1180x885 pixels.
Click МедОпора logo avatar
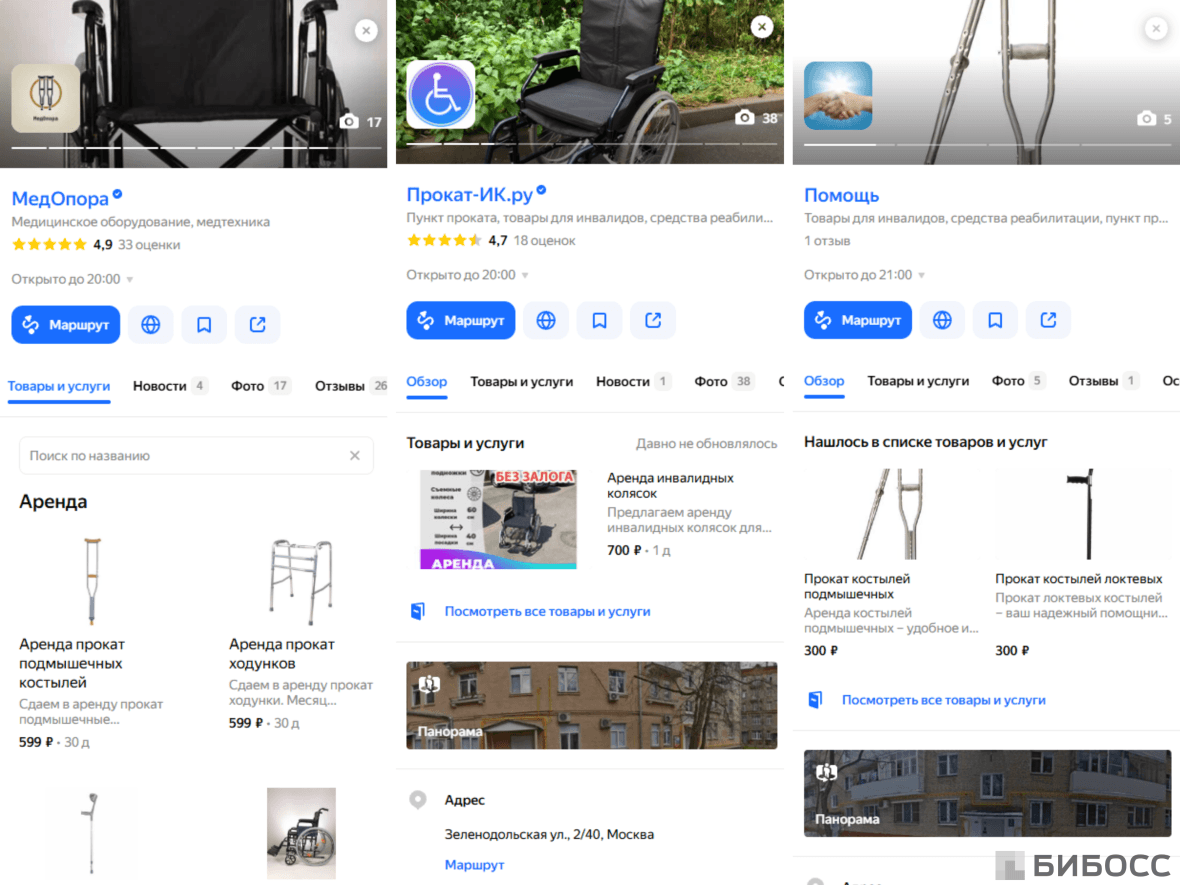pyautogui.click(x=46, y=99)
